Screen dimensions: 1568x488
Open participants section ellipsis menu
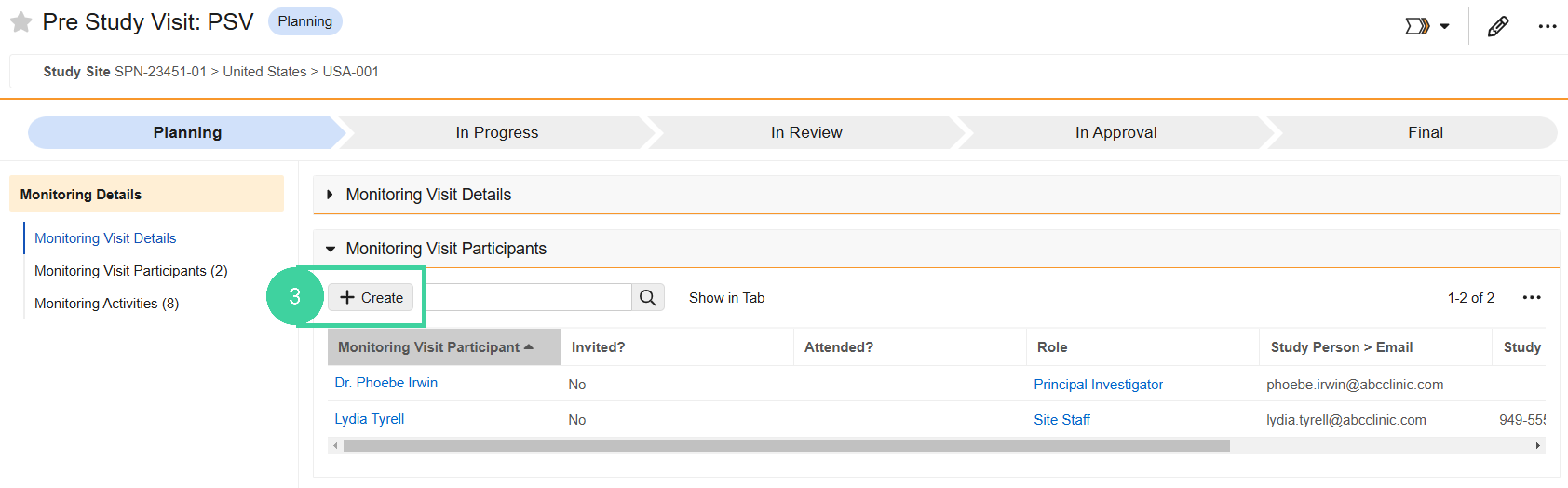click(1532, 297)
